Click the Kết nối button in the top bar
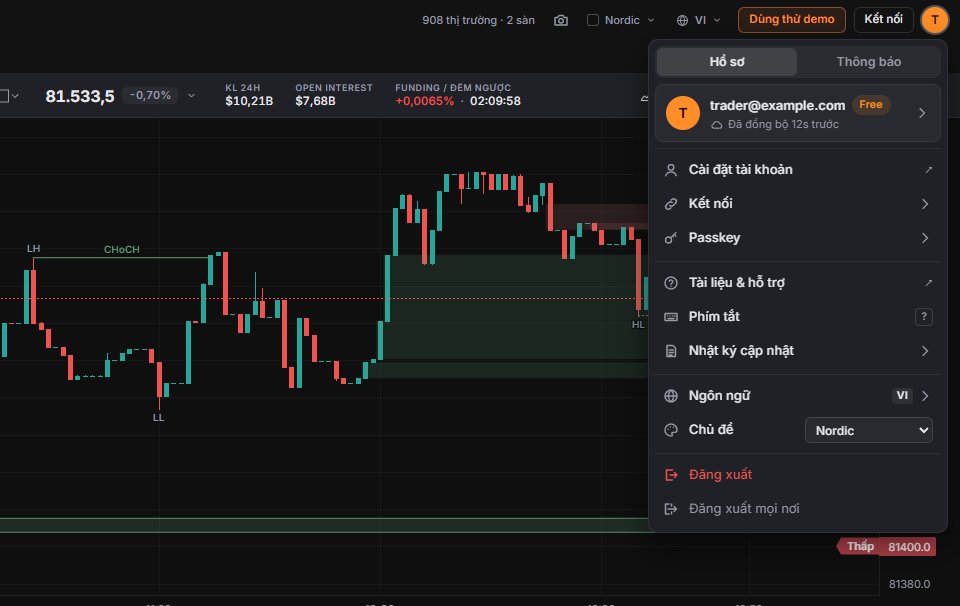 tap(883, 20)
